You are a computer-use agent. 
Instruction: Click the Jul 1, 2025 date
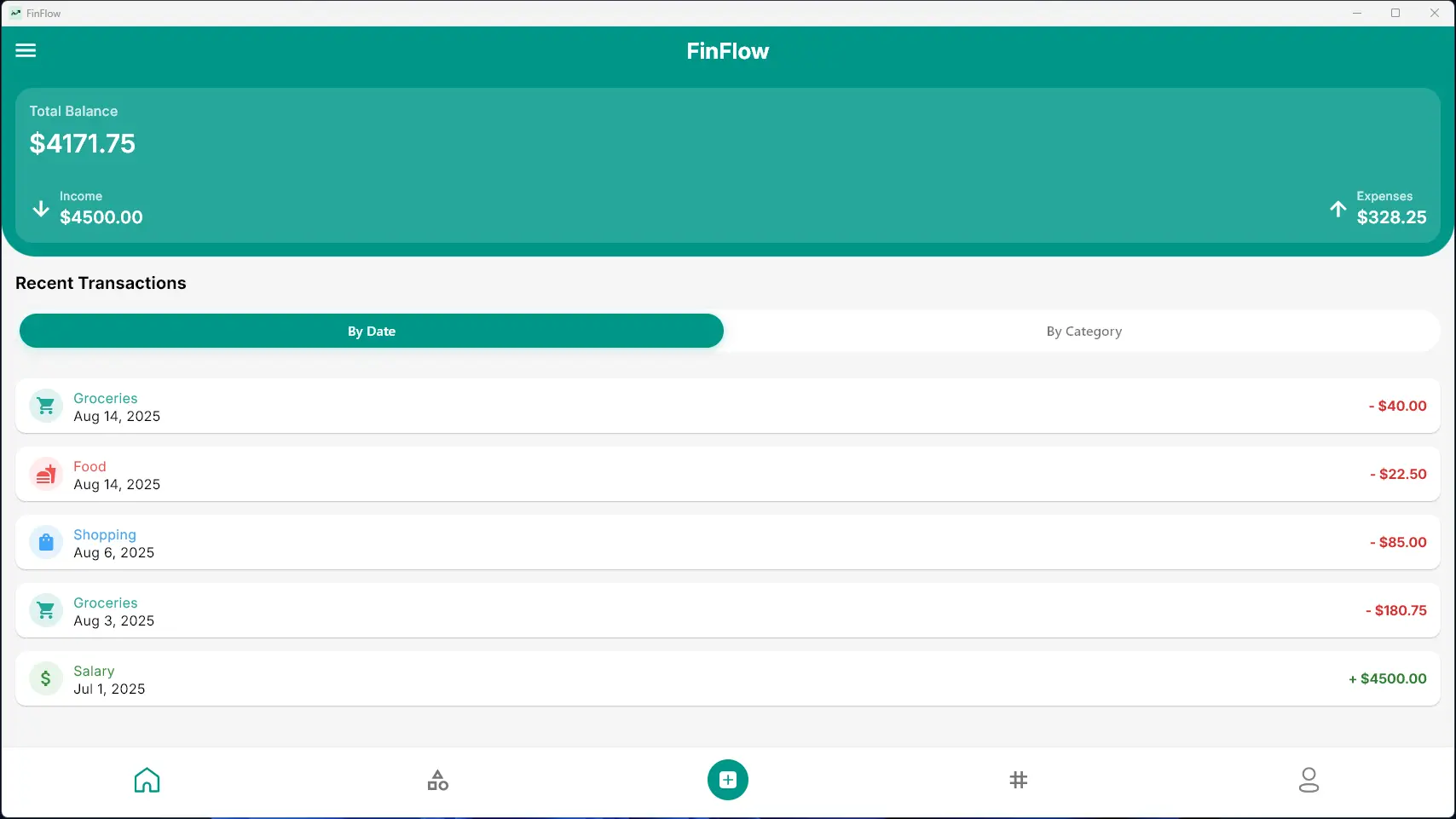pyautogui.click(x=109, y=689)
